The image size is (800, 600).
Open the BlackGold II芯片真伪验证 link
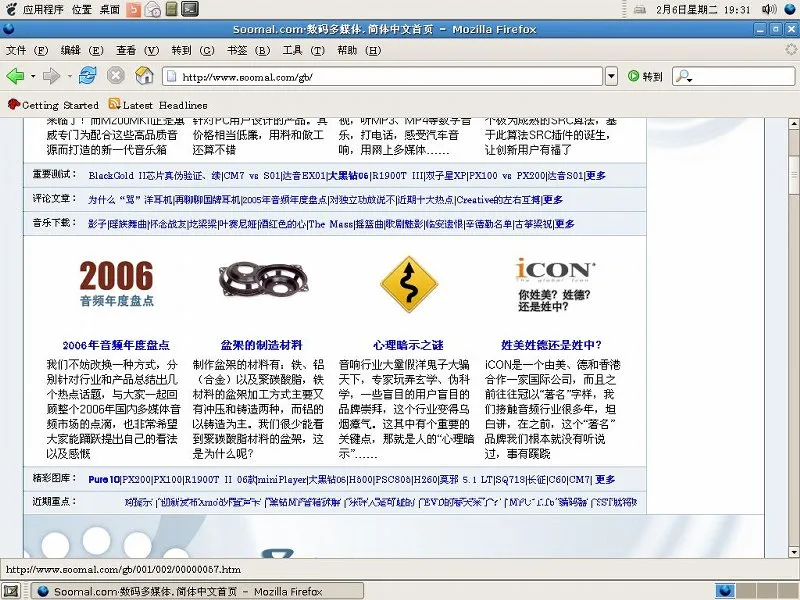click(x=155, y=176)
